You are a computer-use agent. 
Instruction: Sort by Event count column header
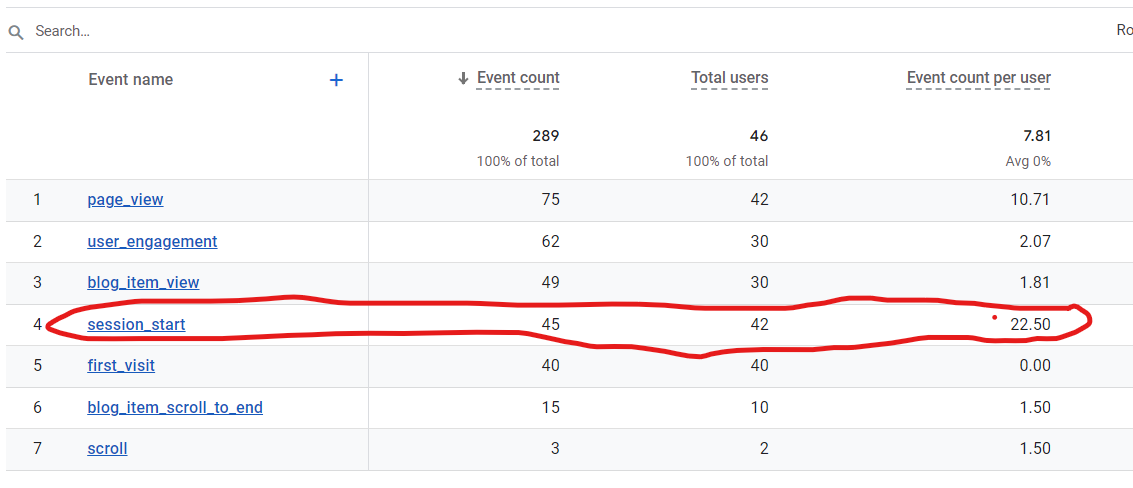click(518, 78)
